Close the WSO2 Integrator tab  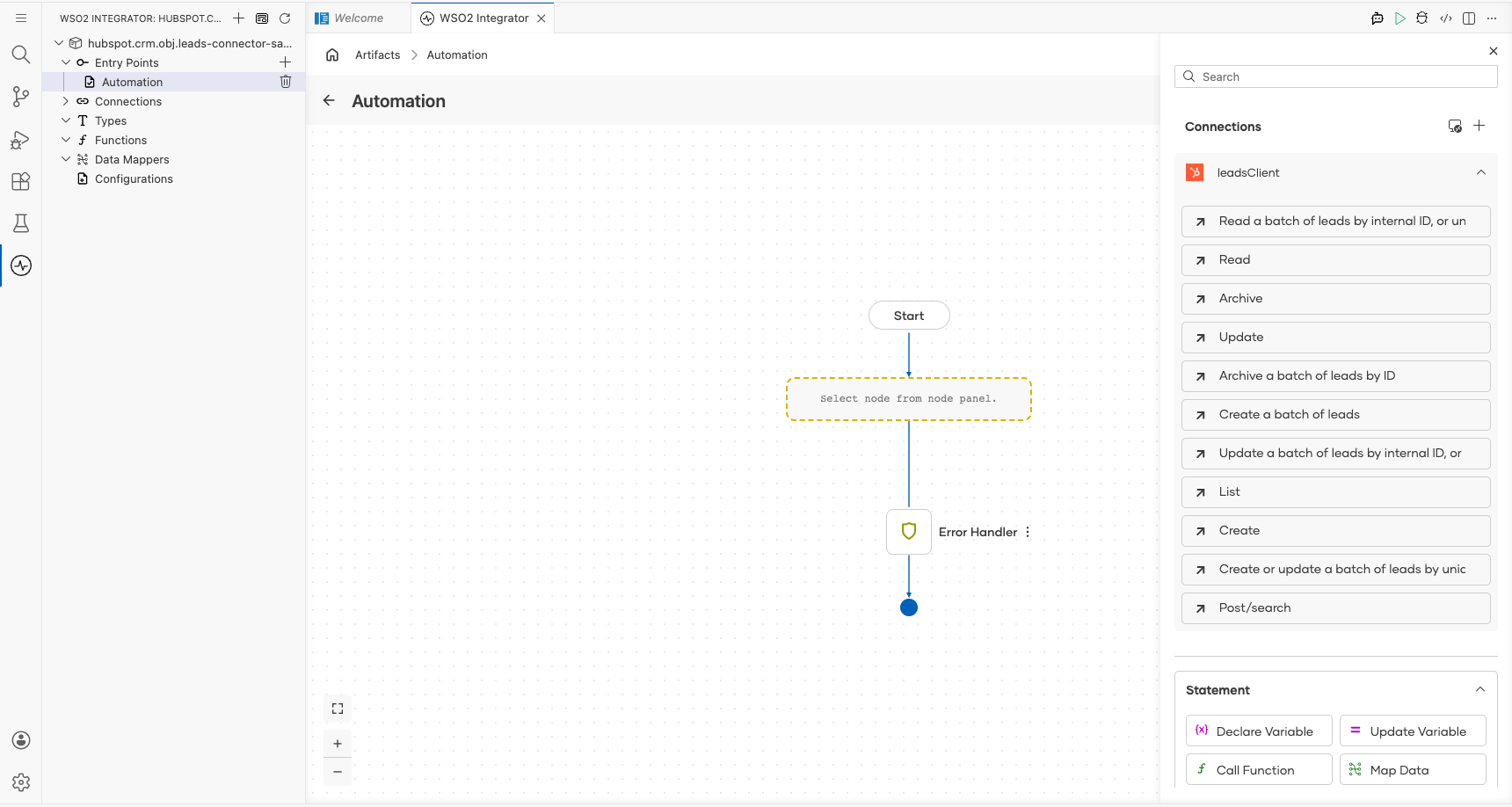542,18
